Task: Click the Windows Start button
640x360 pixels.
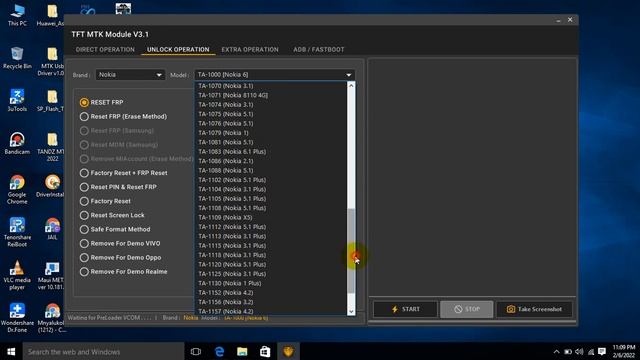Action: pyautogui.click(x=11, y=351)
